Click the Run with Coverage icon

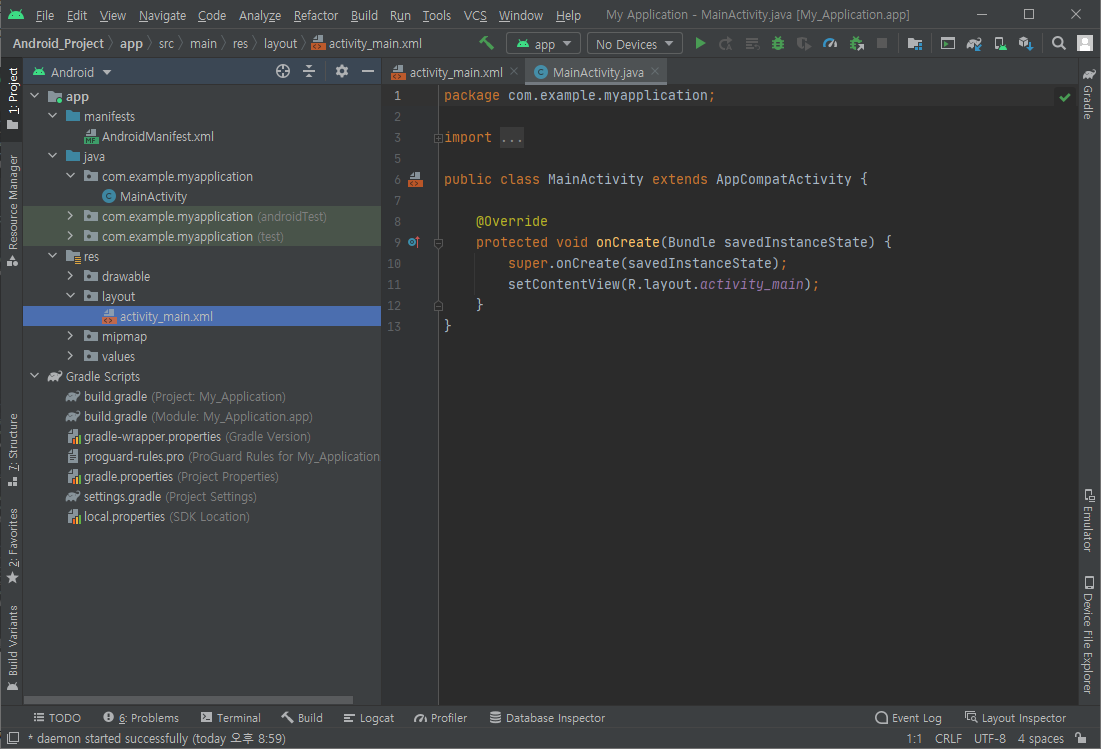pos(803,44)
